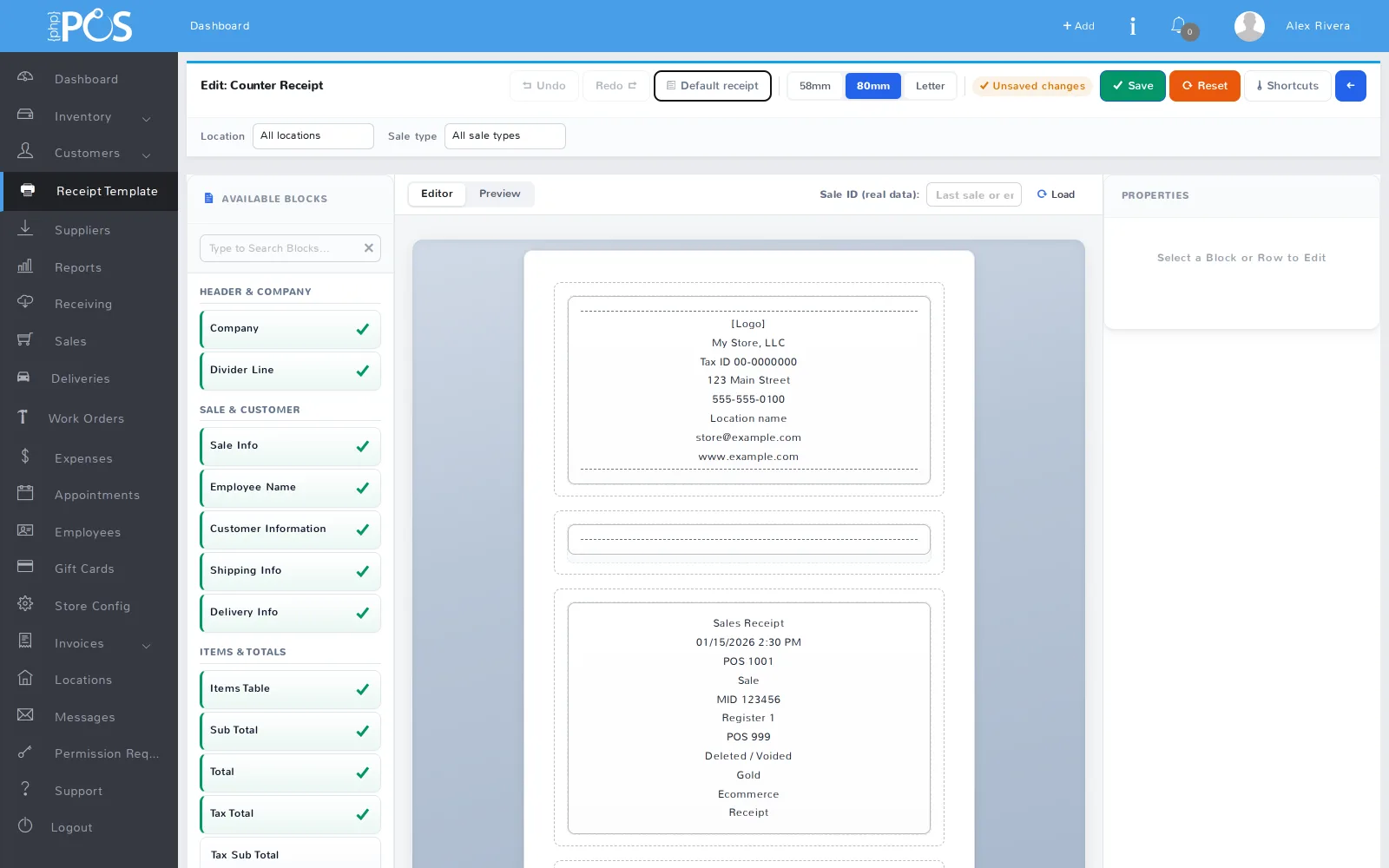Click the Work Orders icon
The height and width of the screenshot is (868, 1389).
(x=23, y=417)
